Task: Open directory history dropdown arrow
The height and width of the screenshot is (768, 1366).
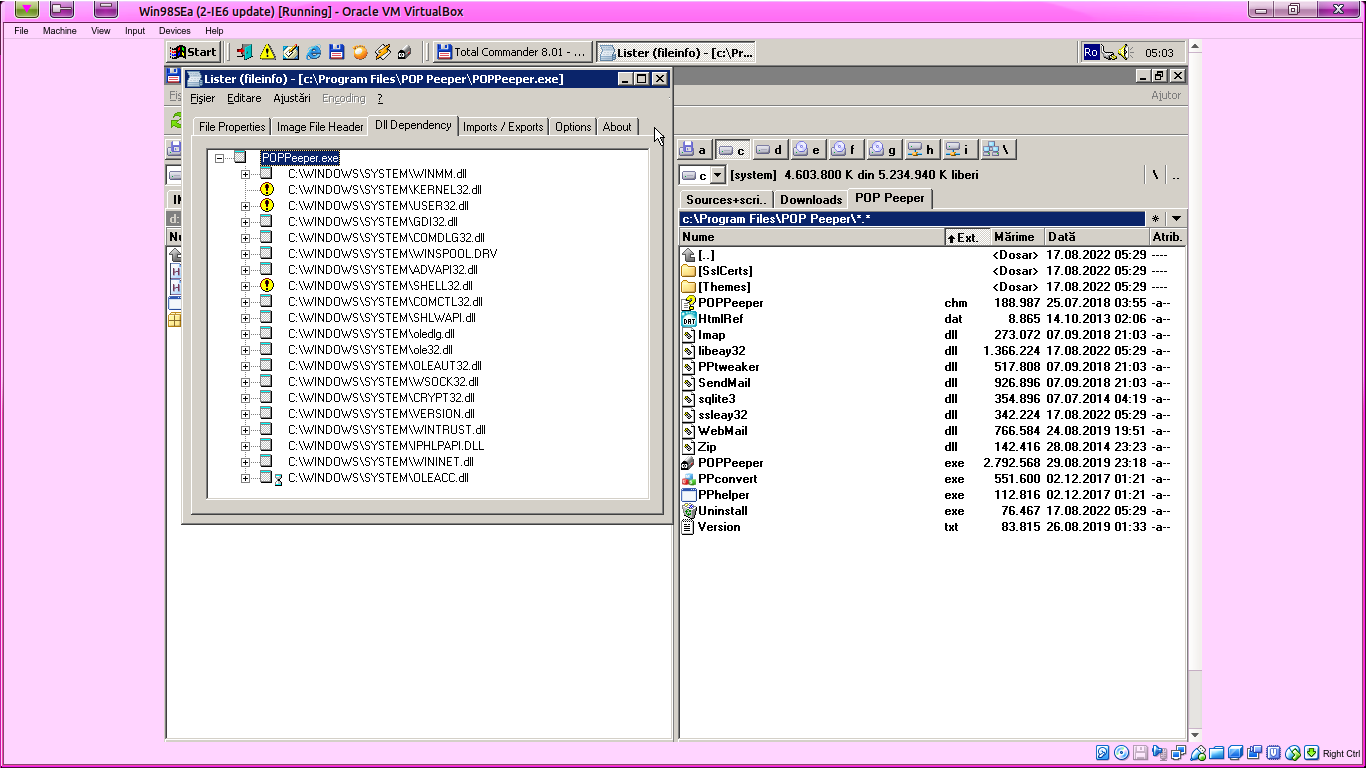Action: coord(1176,218)
